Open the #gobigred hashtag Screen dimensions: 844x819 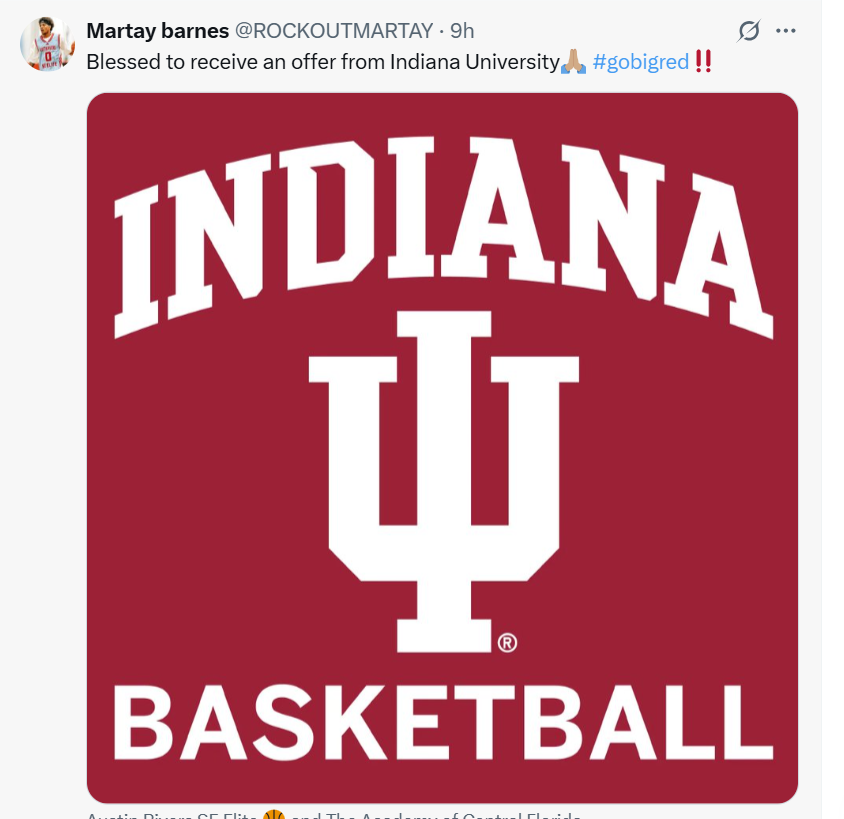click(x=641, y=62)
